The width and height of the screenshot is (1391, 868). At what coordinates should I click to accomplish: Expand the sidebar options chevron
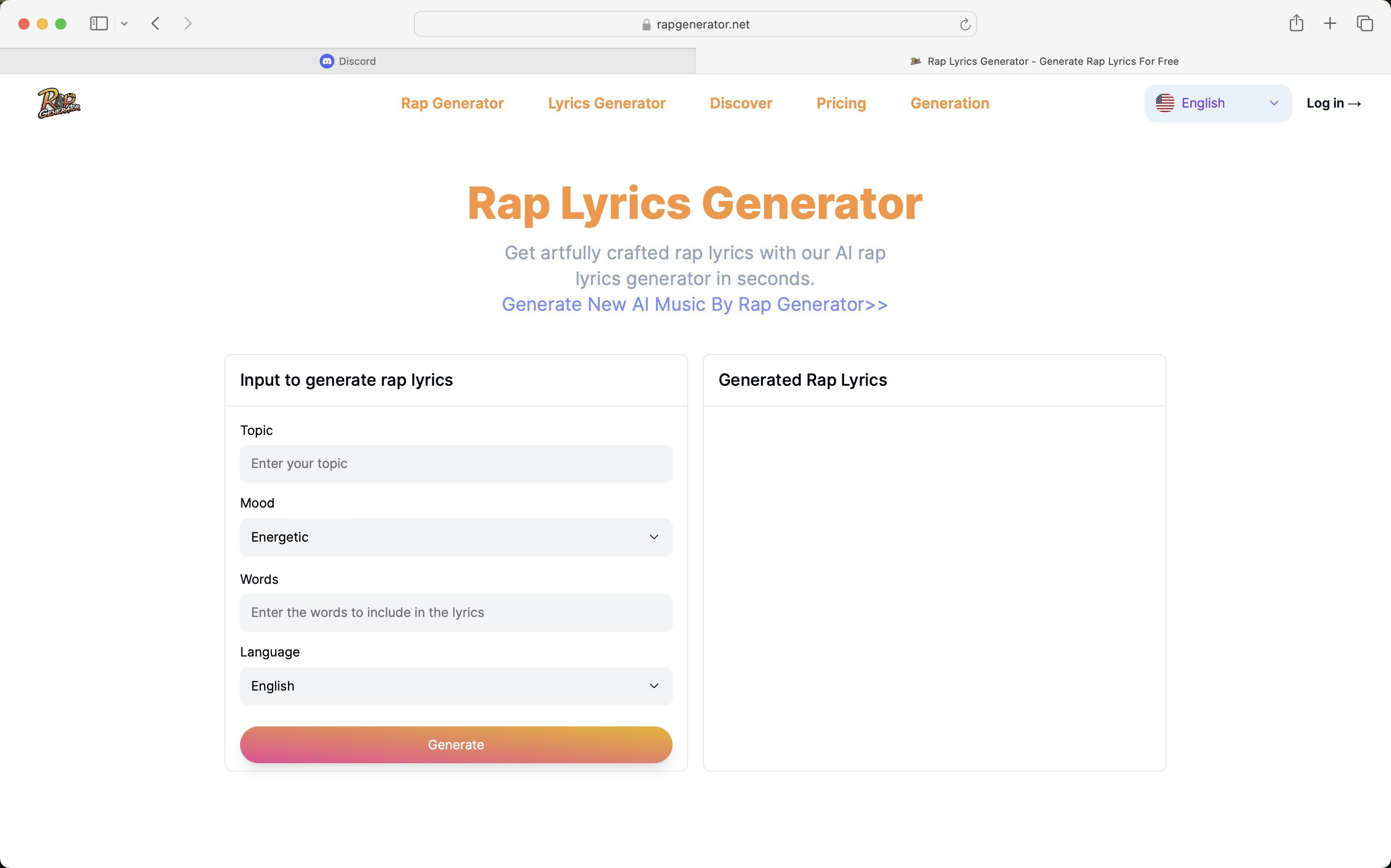(124, 23)
